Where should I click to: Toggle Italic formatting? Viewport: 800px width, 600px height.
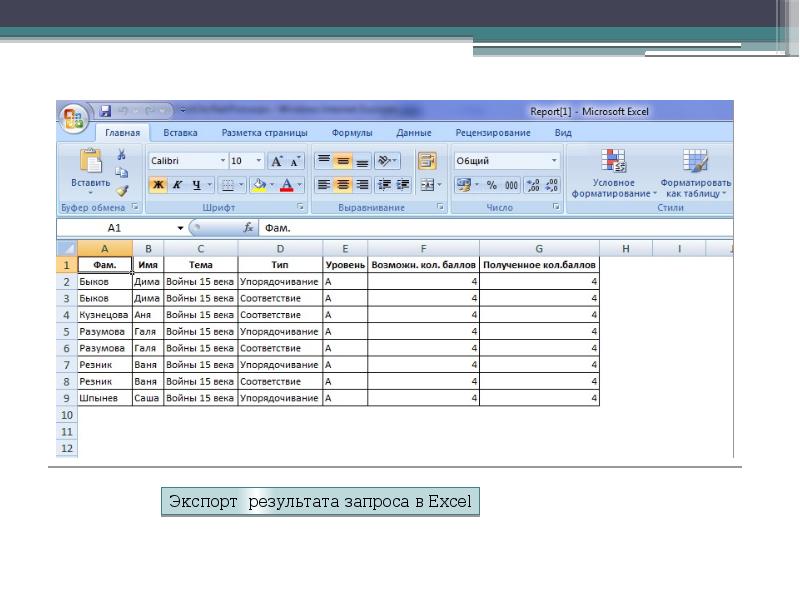(x=177, y=185)
